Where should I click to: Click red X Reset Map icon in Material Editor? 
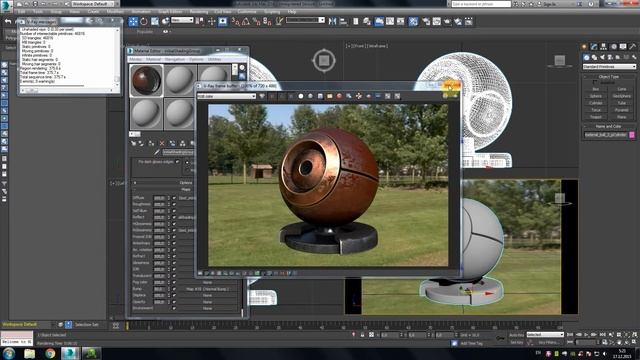point(162,143)
